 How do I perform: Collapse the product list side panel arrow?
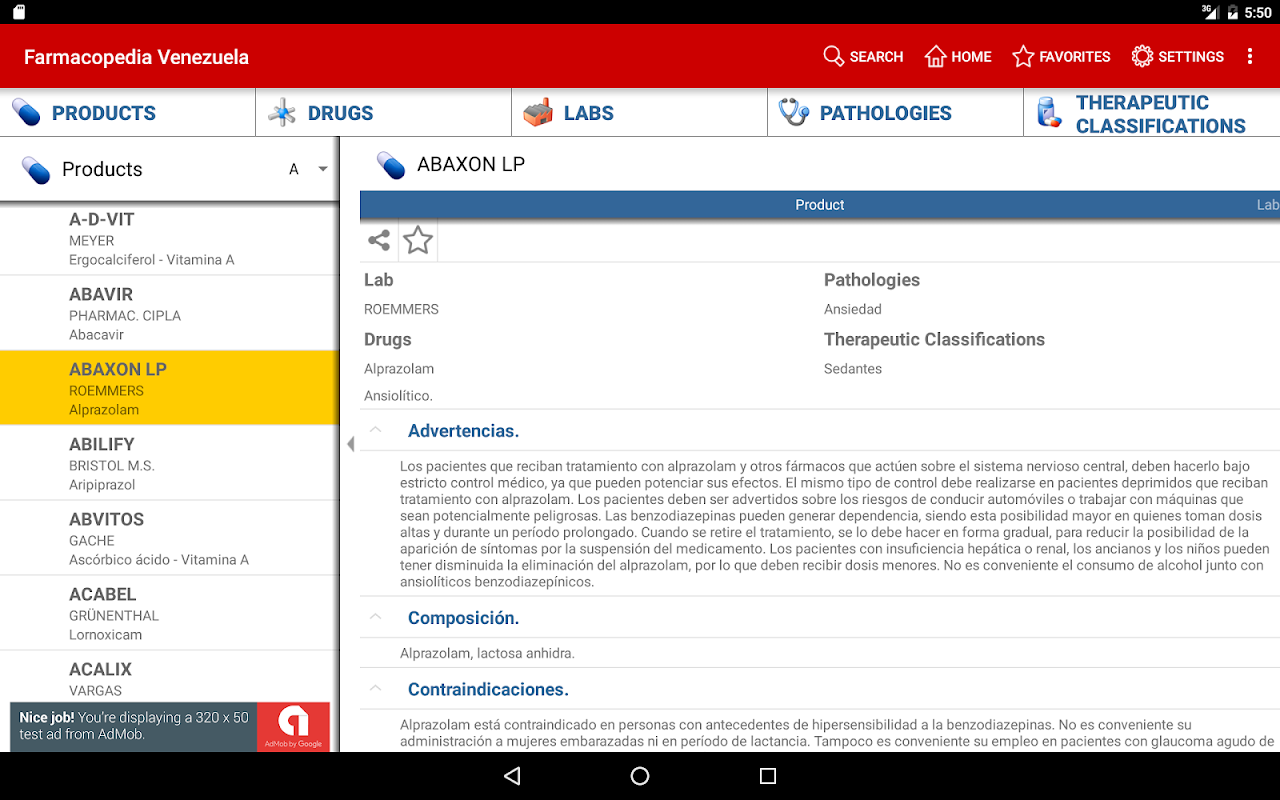tap(350, 444)
